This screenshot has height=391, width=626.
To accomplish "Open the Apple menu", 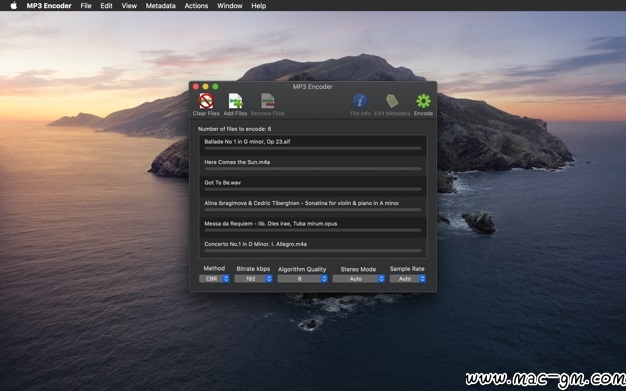I will (x=14, y=6).
